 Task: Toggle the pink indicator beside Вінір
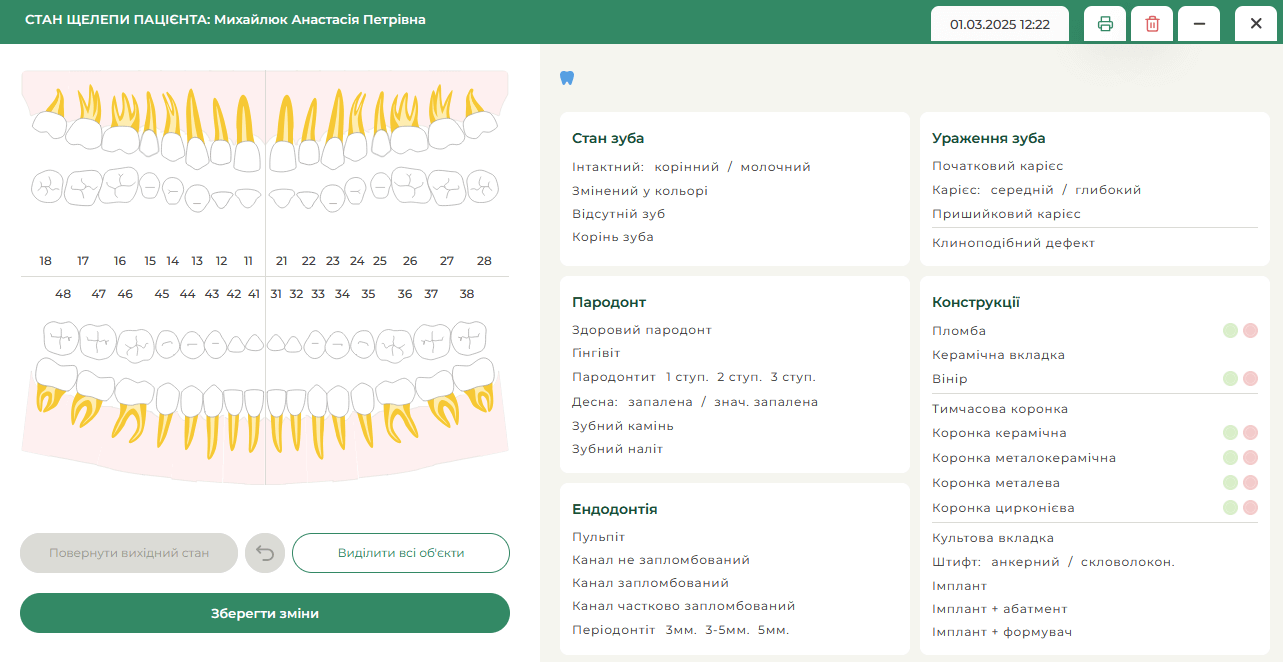point(1249,379)
